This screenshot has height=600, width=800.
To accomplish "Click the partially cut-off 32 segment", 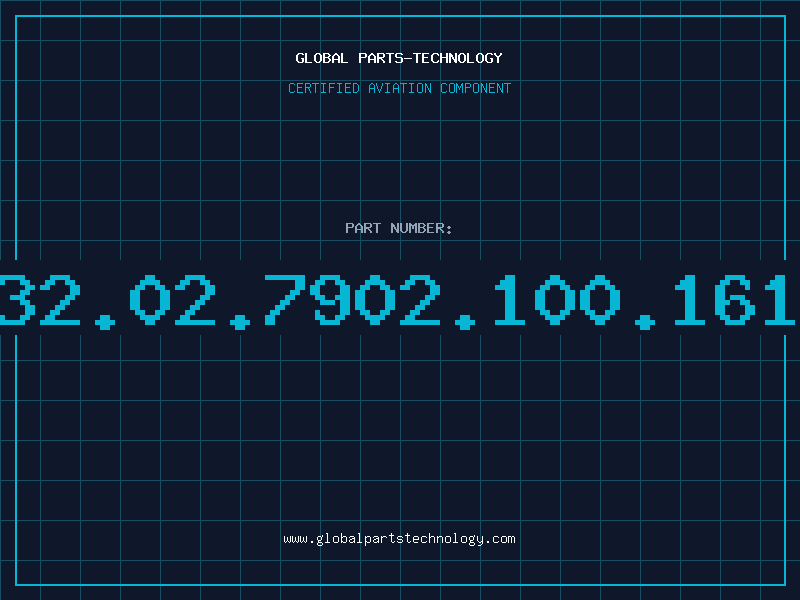I will [40, 299].
